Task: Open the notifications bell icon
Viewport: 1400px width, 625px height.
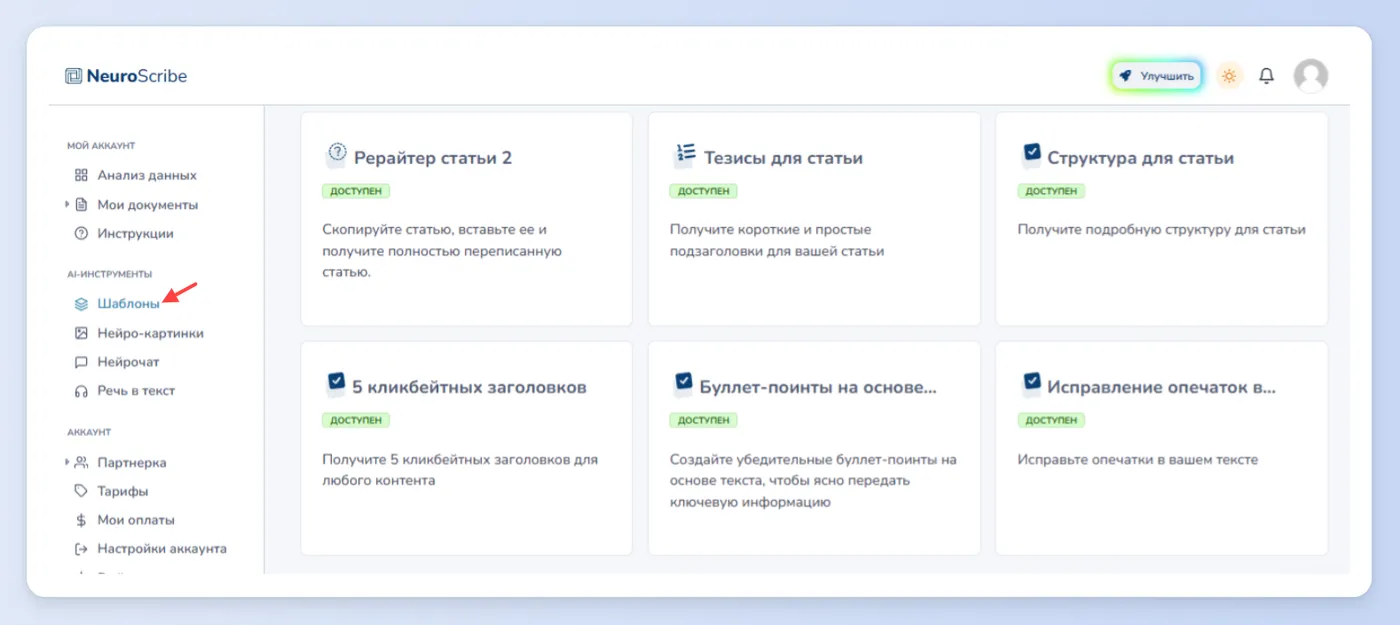Action: (x=1266, y=76)
